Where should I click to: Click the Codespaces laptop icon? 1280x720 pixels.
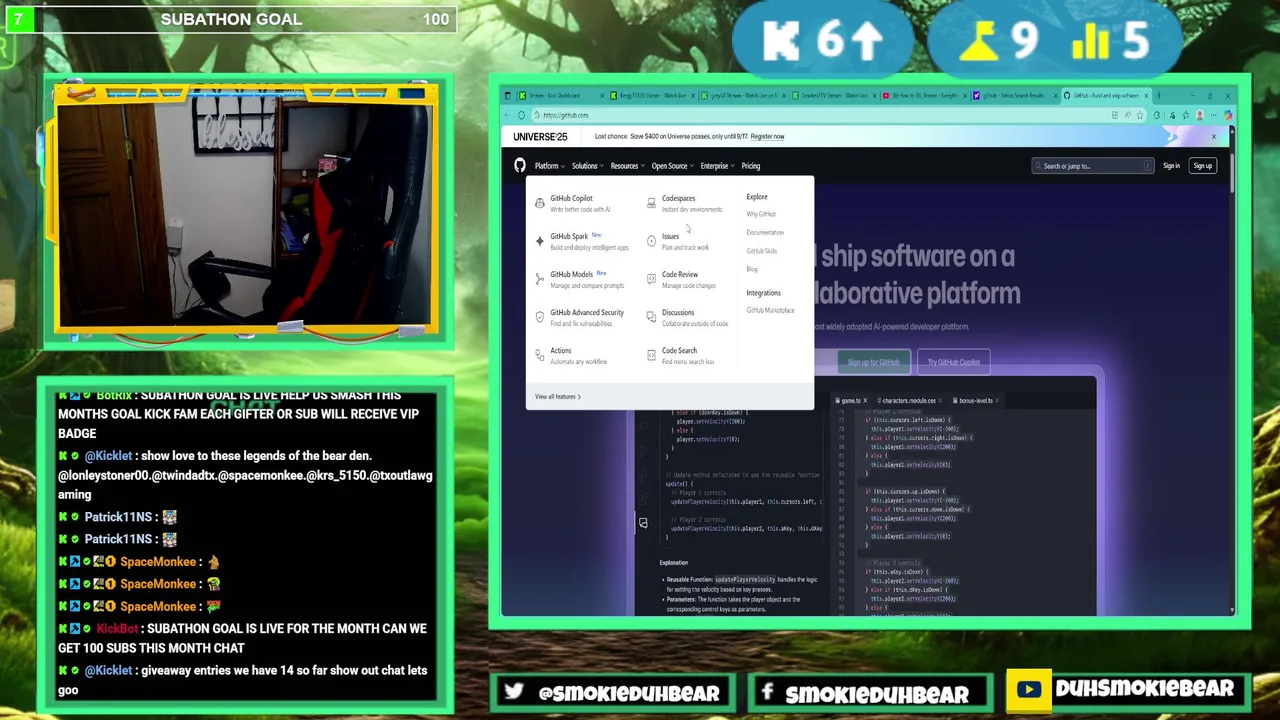tap(651, 203)
